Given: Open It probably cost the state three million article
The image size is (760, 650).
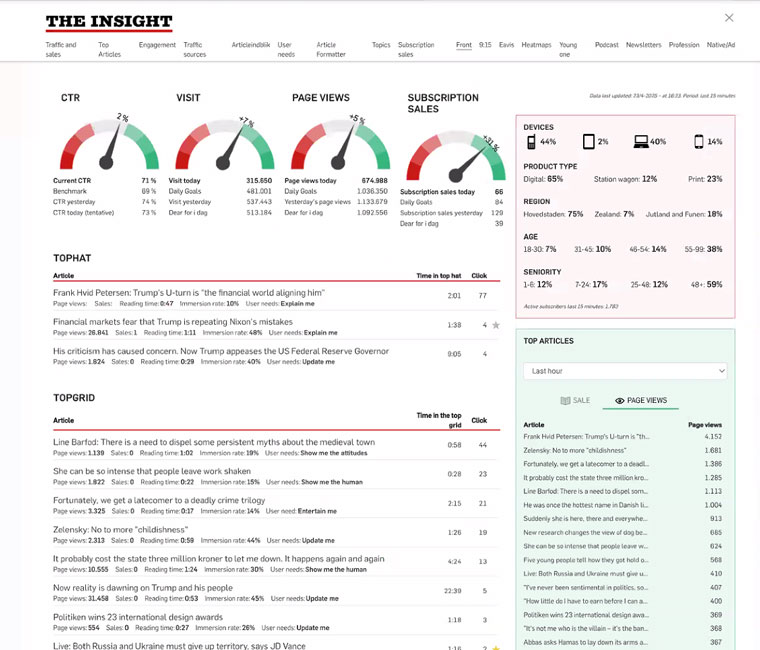Looking at the screenshot, I should pyautogui.click(x=219, y=558).
